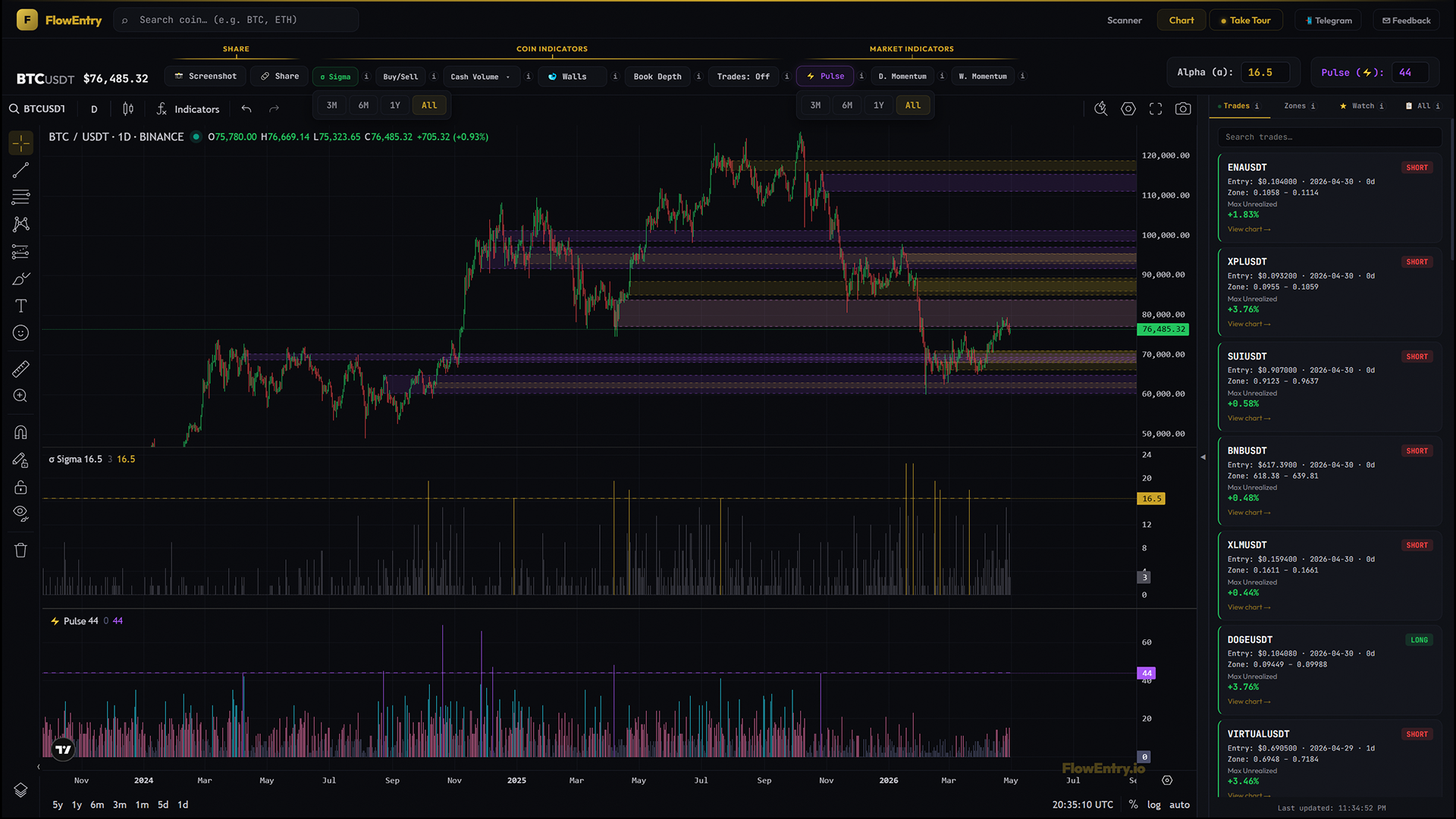The width and height of the screenshot is (1456, 819).
Task: Open the forecasting and measurement tools
Action: 20,252
